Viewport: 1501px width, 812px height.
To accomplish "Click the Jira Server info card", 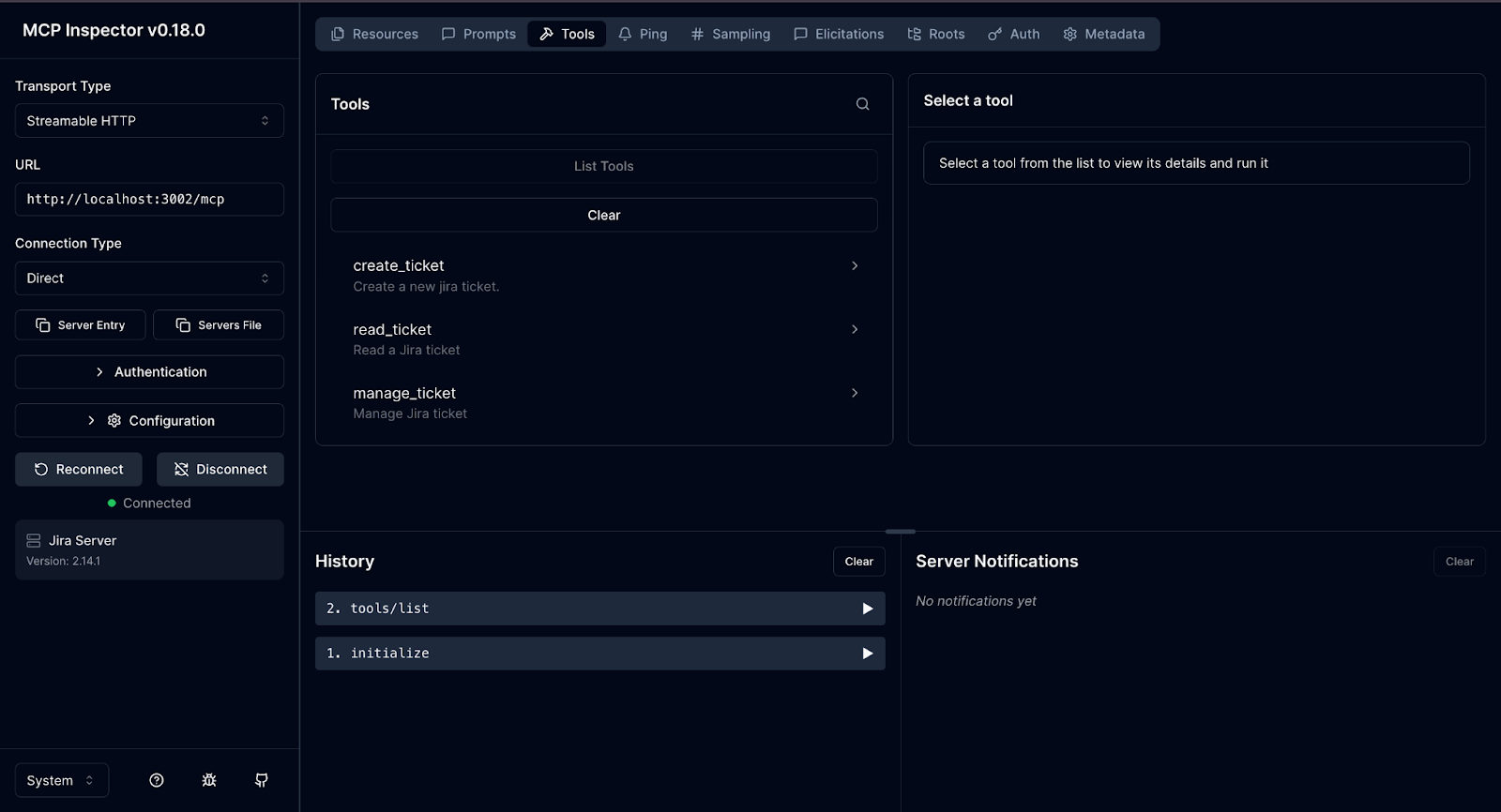I will (x=149, y=550).
